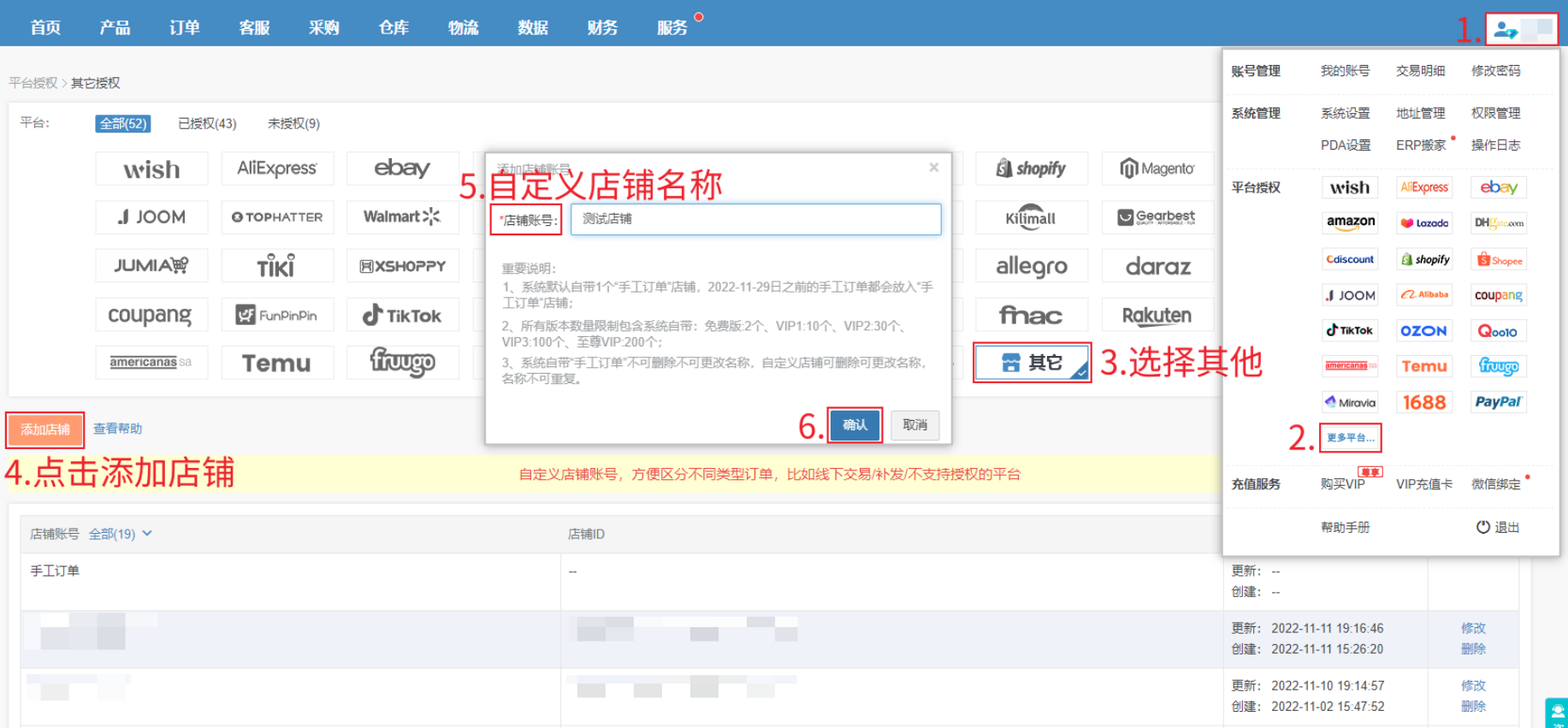Screen dimensions: 1568x728
Task: Open 系统设置 in account panel
Action: click(1346, 113)
